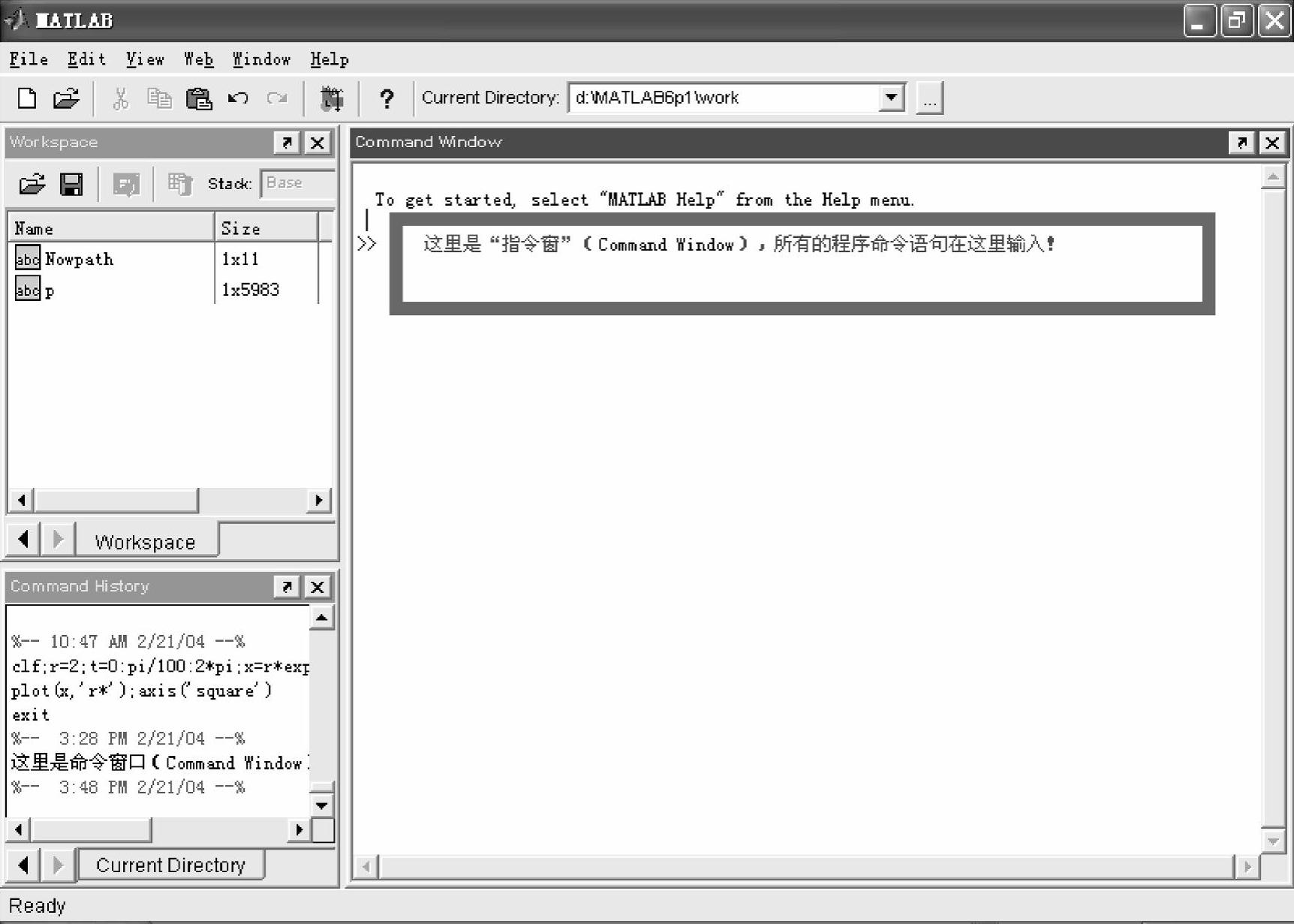
Task: Click the Current Directory path text field
Action: (x=724, y=98)
